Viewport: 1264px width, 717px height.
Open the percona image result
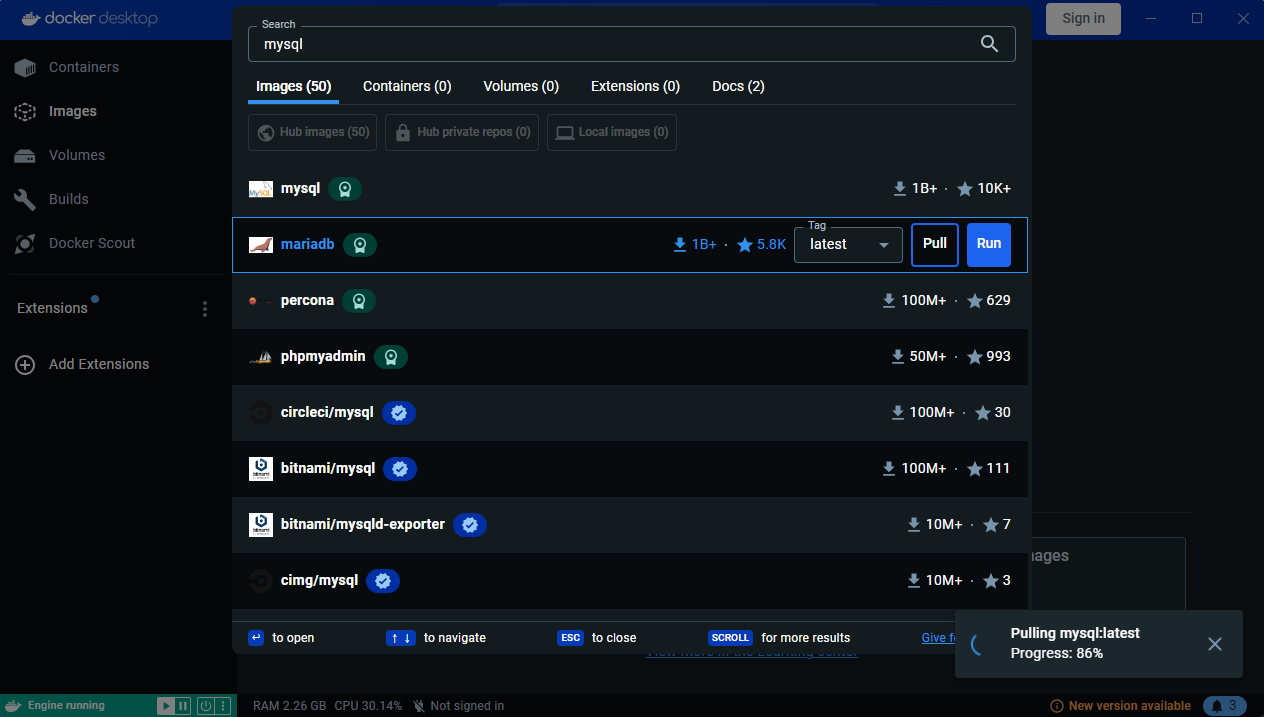click(x=630, y=301)
